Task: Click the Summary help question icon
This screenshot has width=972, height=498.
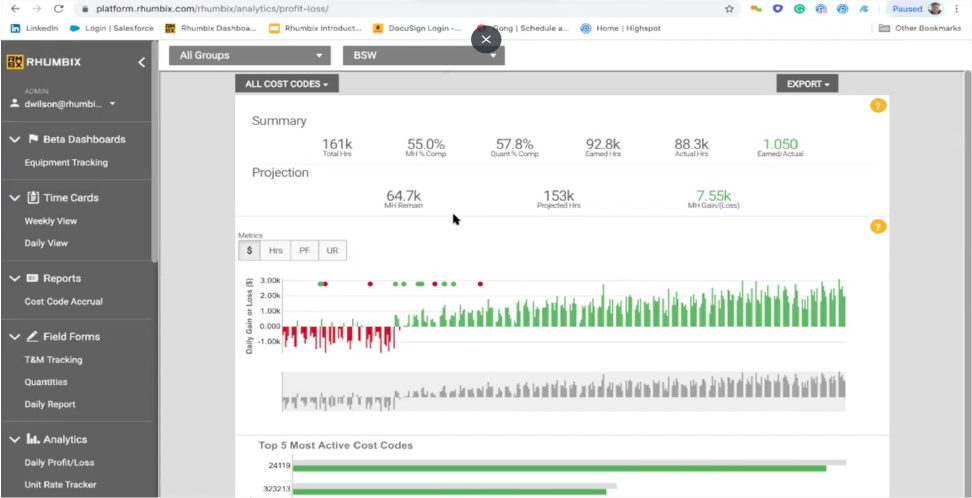Action: 878,105
